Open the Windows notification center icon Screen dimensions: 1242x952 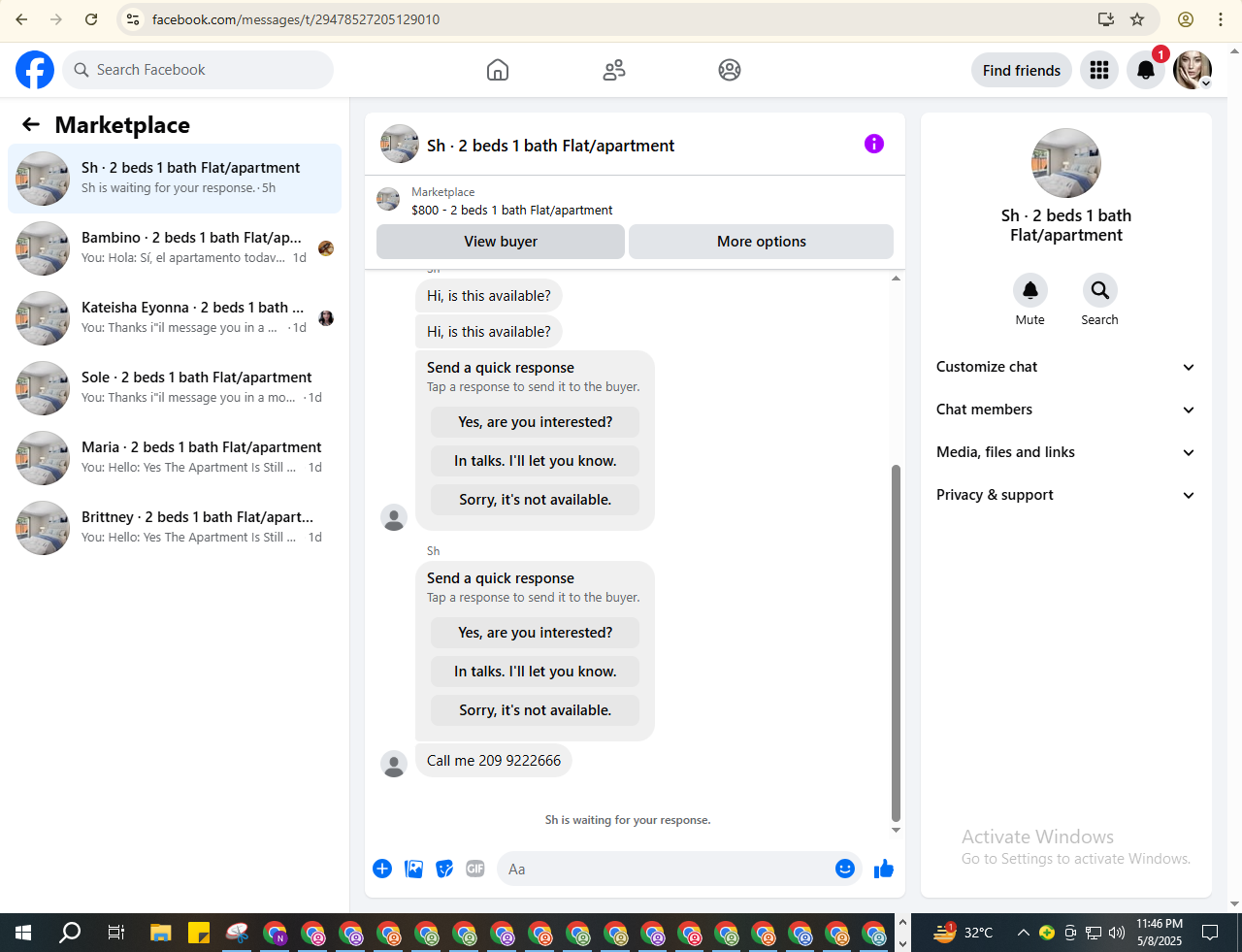[x=1210, y=934]
